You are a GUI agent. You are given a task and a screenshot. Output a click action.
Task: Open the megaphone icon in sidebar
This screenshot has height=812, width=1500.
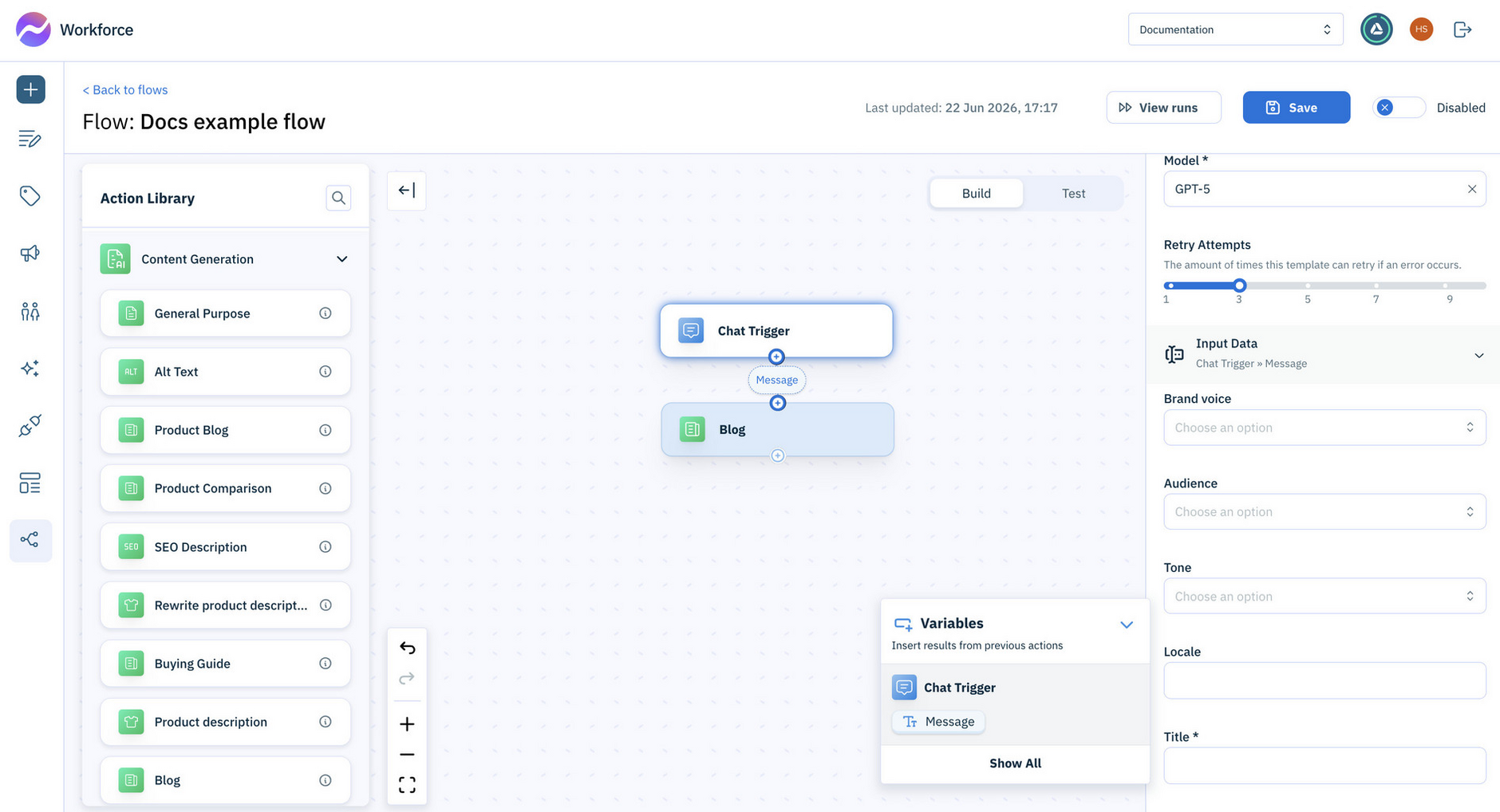(x=30, y=254)
